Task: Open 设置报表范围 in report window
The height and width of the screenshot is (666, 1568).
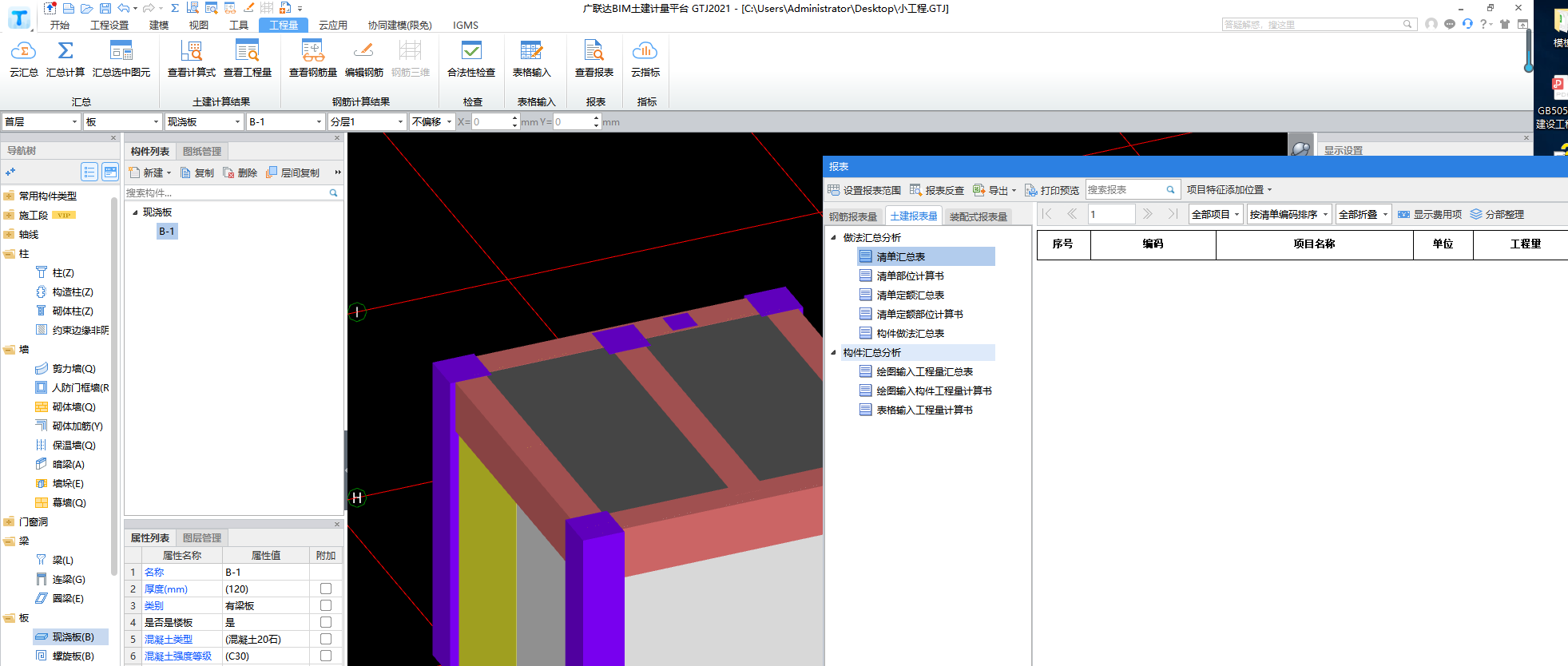Action: coord(864,190)
